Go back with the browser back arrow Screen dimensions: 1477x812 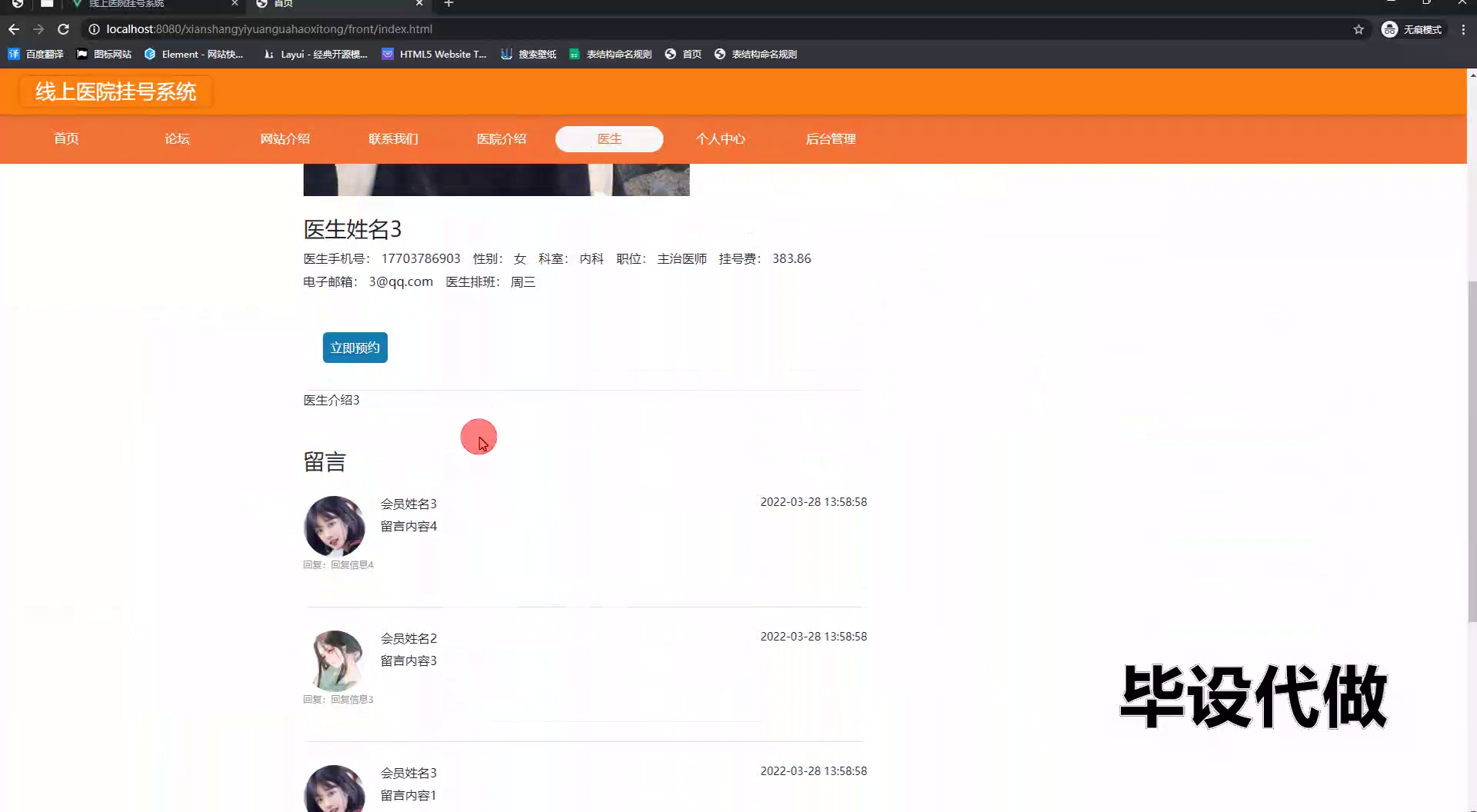pos(14,29)
